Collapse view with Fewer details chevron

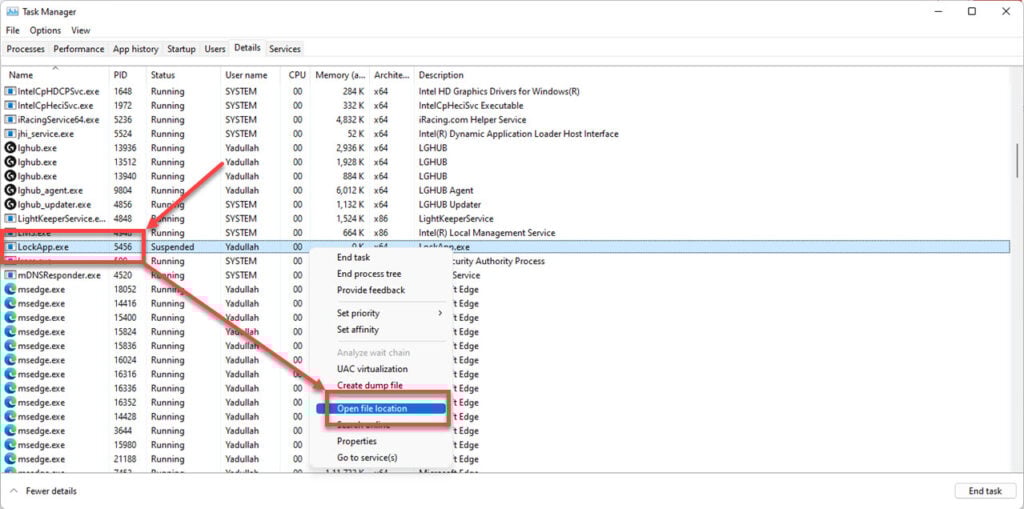click(13, 491)
